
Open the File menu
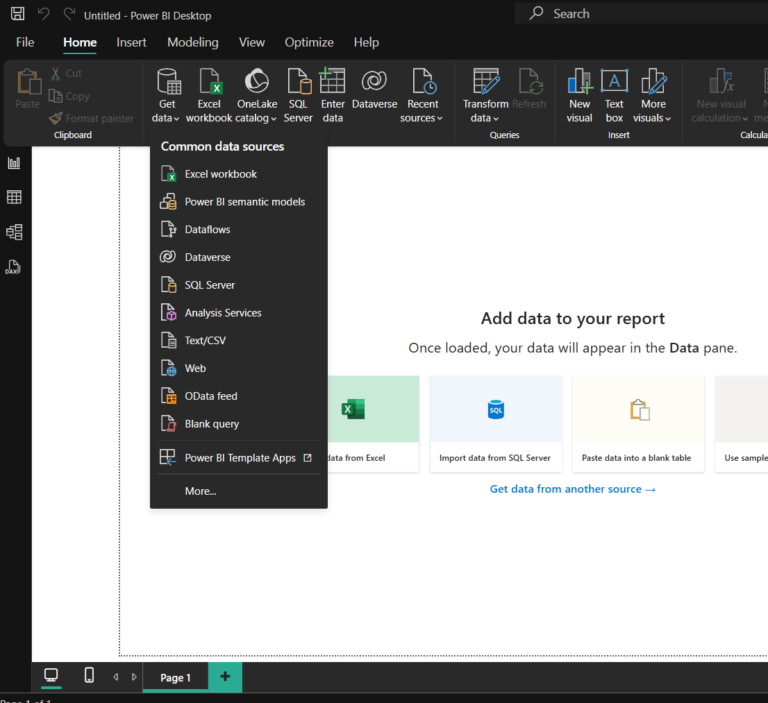tap(25, 42)
